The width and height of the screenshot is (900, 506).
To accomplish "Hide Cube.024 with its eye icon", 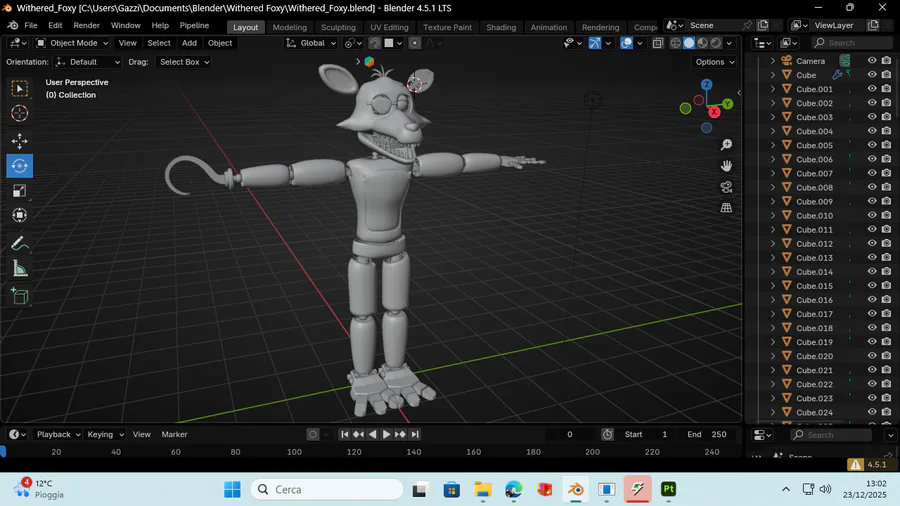I will coord(872,412).
